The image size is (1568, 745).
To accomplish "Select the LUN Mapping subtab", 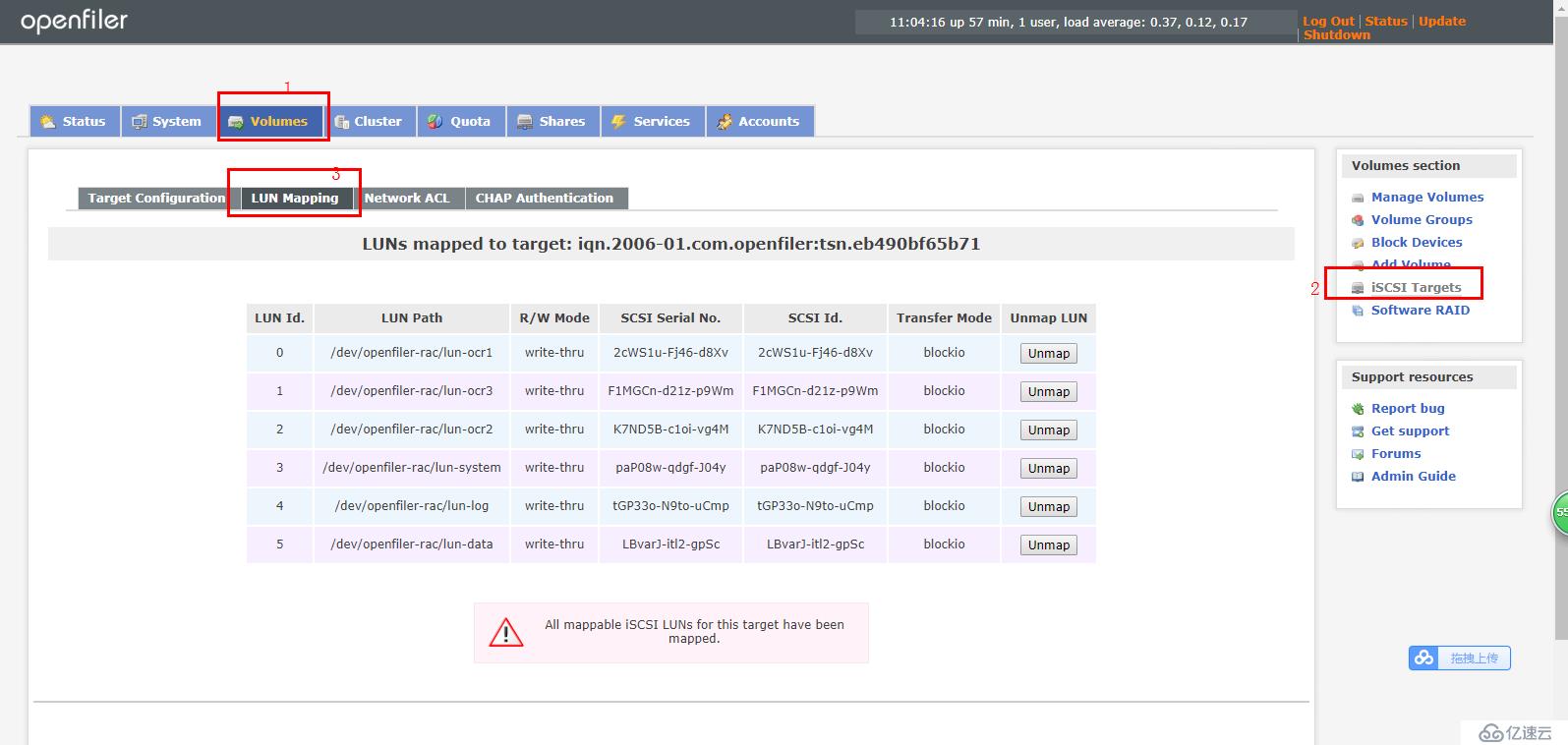I will click(295, 199).
